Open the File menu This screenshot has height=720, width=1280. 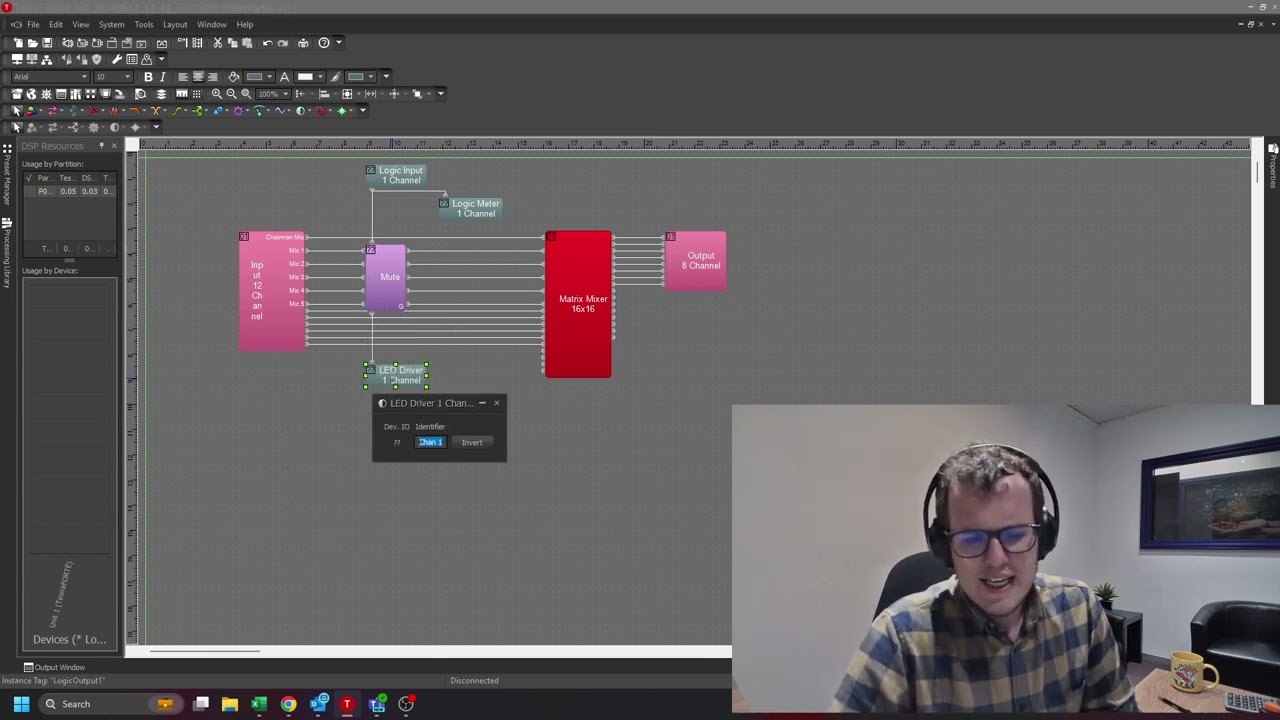pos(33,24)
